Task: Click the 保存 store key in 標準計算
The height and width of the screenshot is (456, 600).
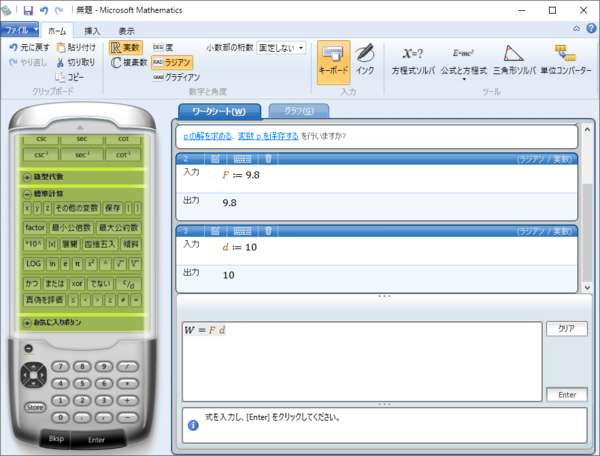Action: pyautogui.click(x=112, y=208)
